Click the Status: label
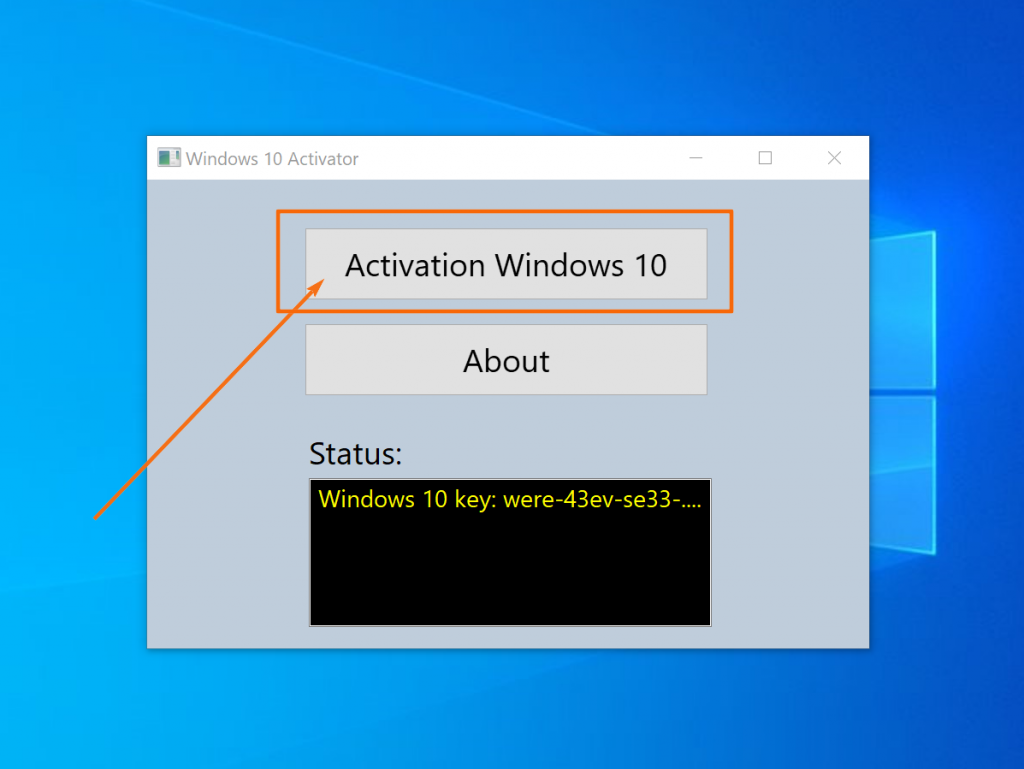Viewport: 1024px width, 769px height. [x=355, y=454]
